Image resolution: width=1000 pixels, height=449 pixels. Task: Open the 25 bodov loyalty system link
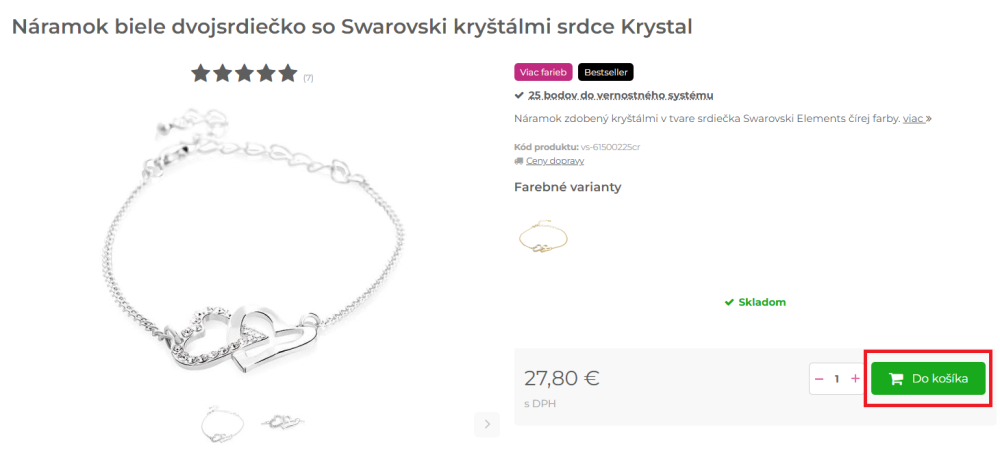coord(621,96)
